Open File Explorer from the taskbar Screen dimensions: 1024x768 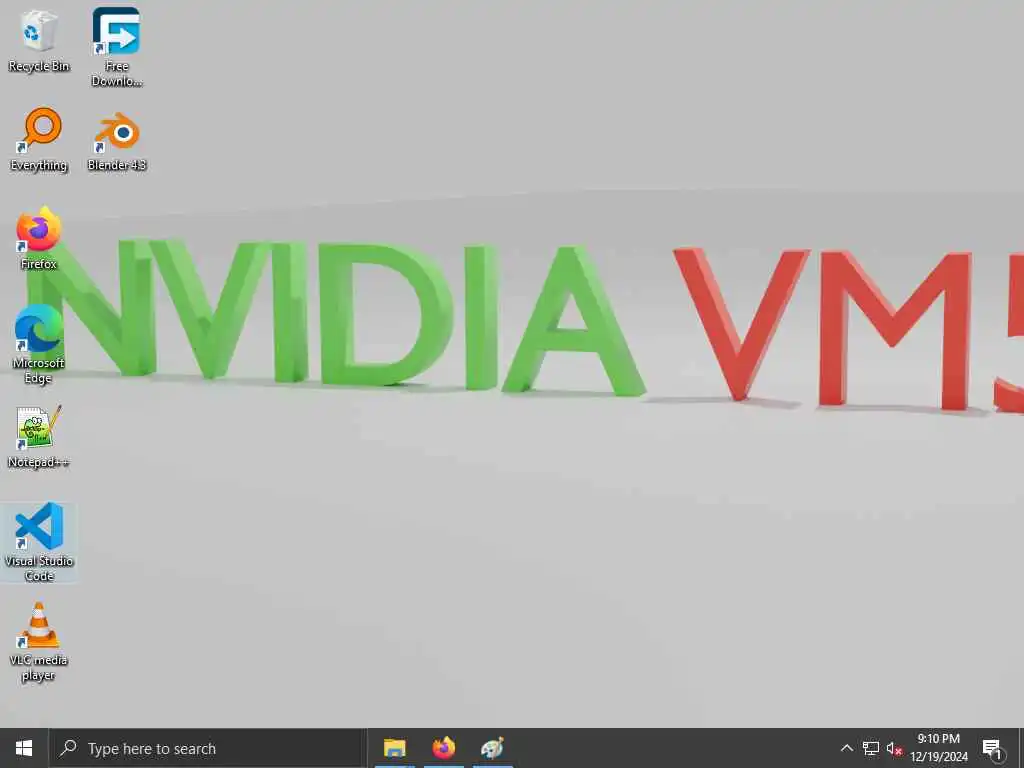pos(394,748)
